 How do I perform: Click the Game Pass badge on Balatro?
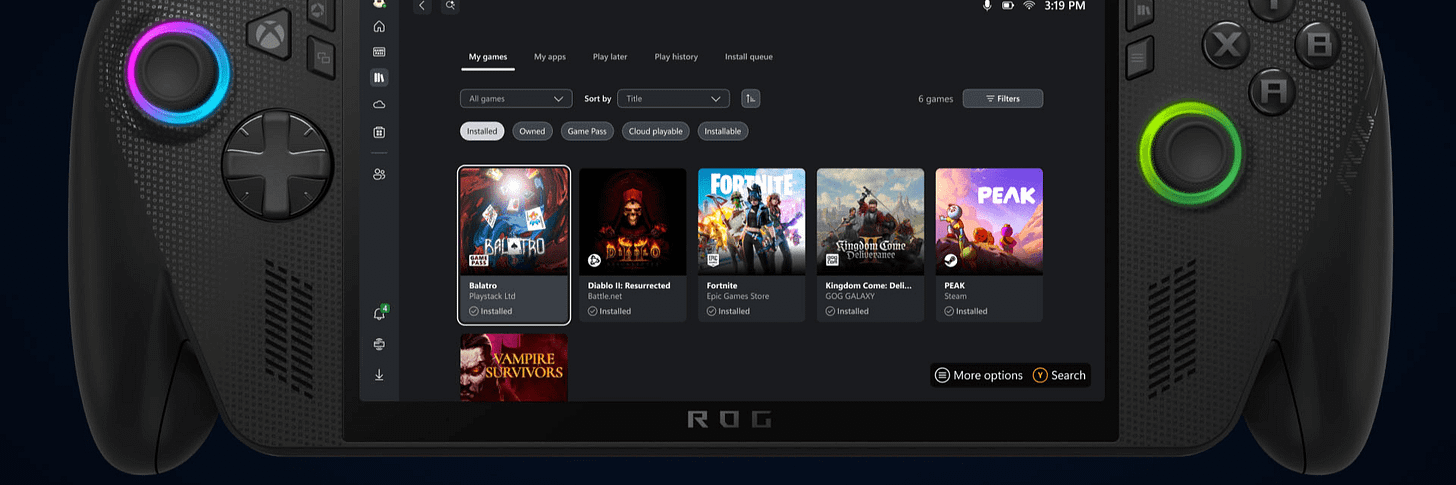click(x=478, y=260)
